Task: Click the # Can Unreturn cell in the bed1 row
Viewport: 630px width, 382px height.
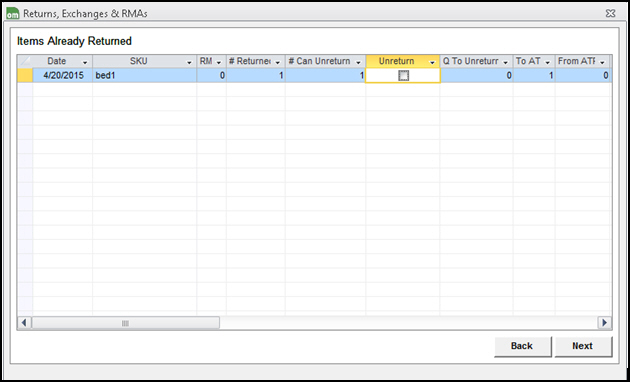Action: point(325,76)
